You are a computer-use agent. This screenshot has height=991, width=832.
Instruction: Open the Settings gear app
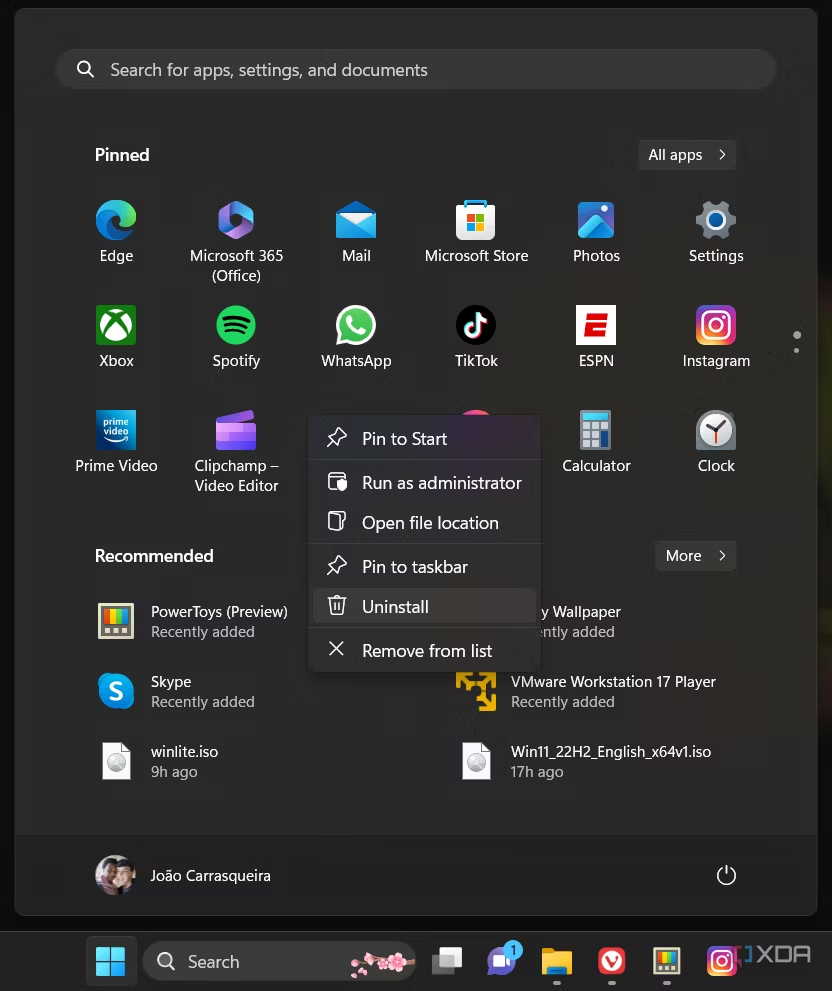click(716, 232)
